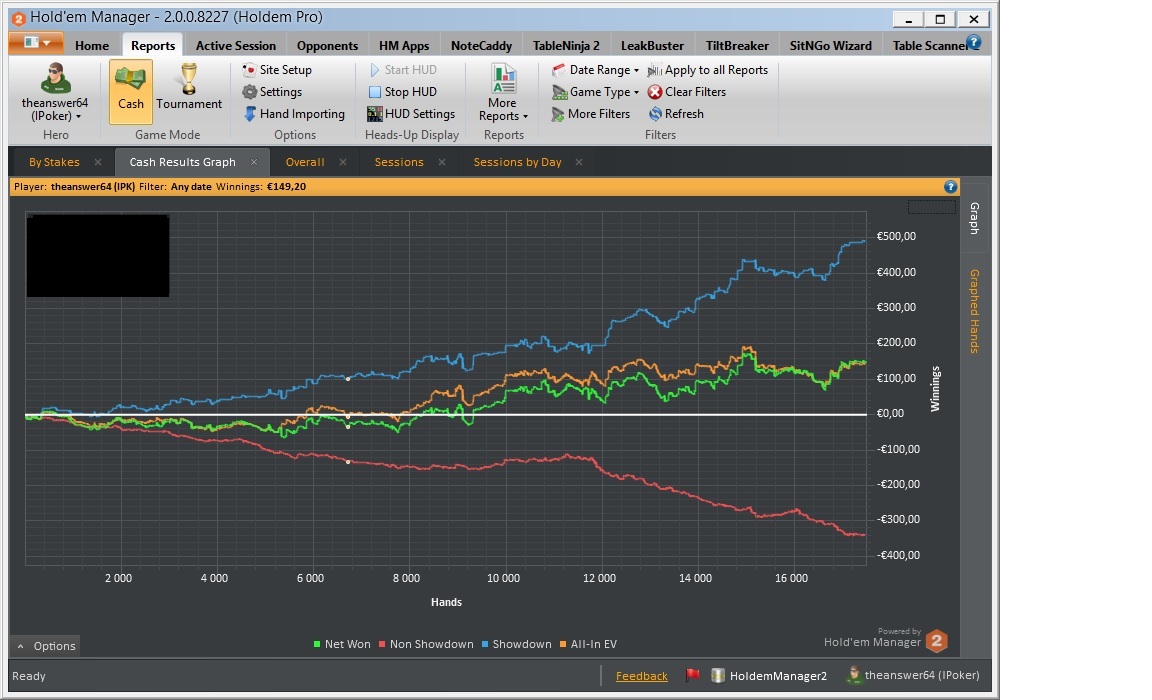1152x700 pixels.
Task: Open the Active Session tab
Action: (x=236, y=46)
